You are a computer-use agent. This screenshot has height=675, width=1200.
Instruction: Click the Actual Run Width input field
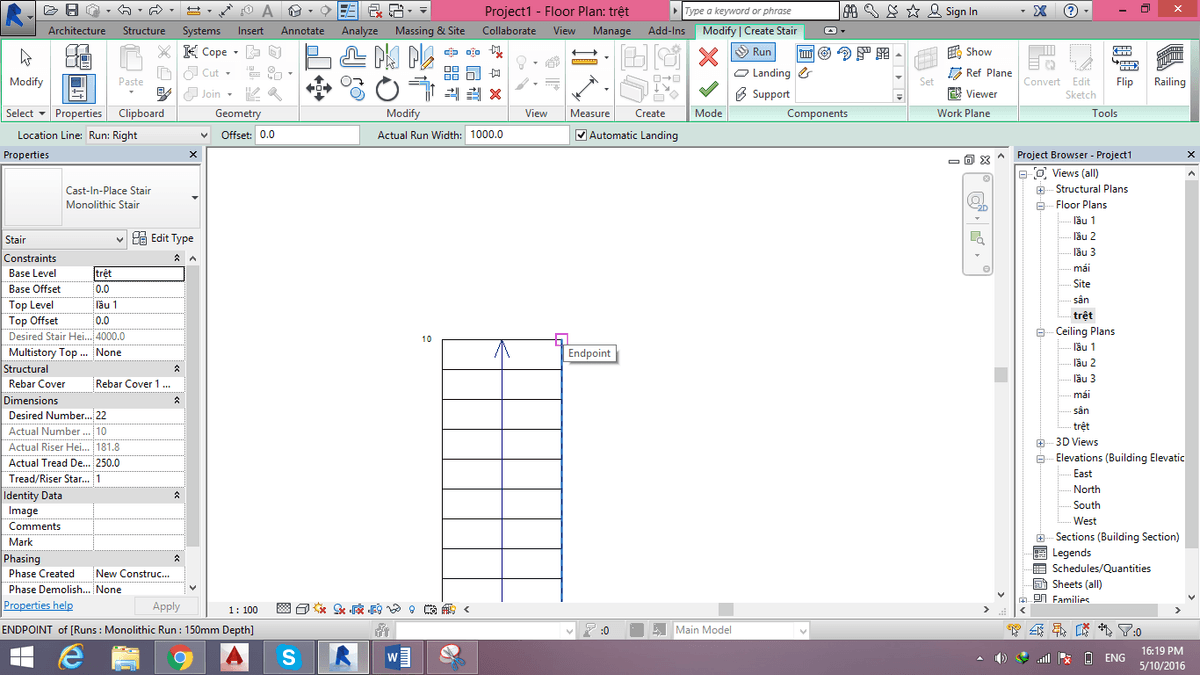tap(516, 135)
